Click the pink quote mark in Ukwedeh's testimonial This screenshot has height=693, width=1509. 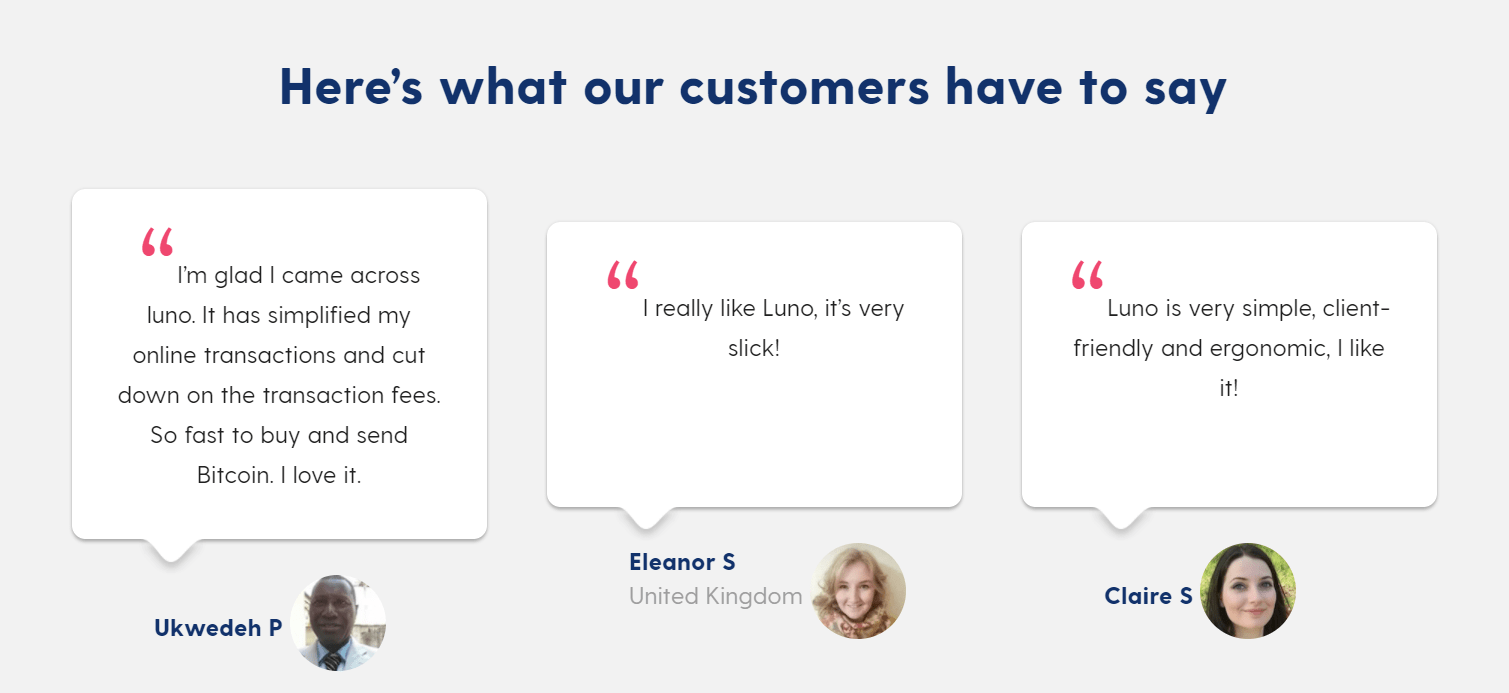(157, 242)
